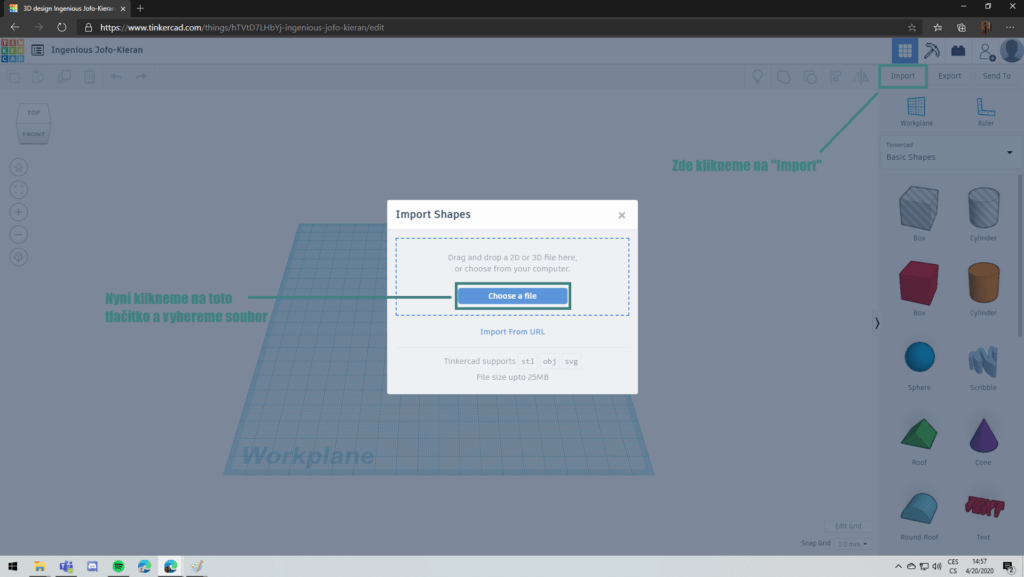The height and width of the screenshot is (577, 1024).
Task: Click the Home view icon
Action: [x=19, y=166]
